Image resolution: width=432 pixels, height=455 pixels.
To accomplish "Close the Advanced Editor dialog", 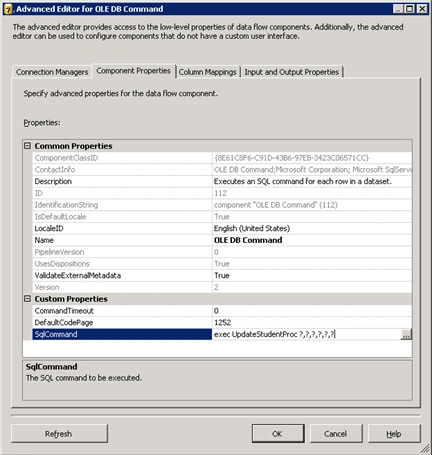I will 422,9.
